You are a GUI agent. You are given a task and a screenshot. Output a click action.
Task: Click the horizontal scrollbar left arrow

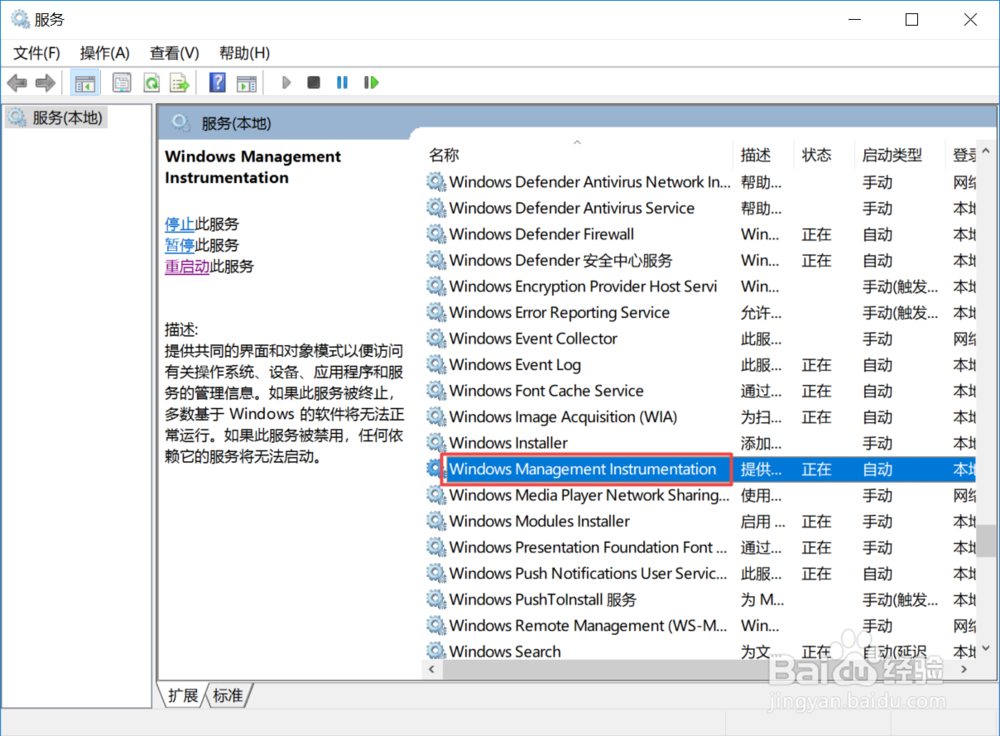(x=432, y=669)
